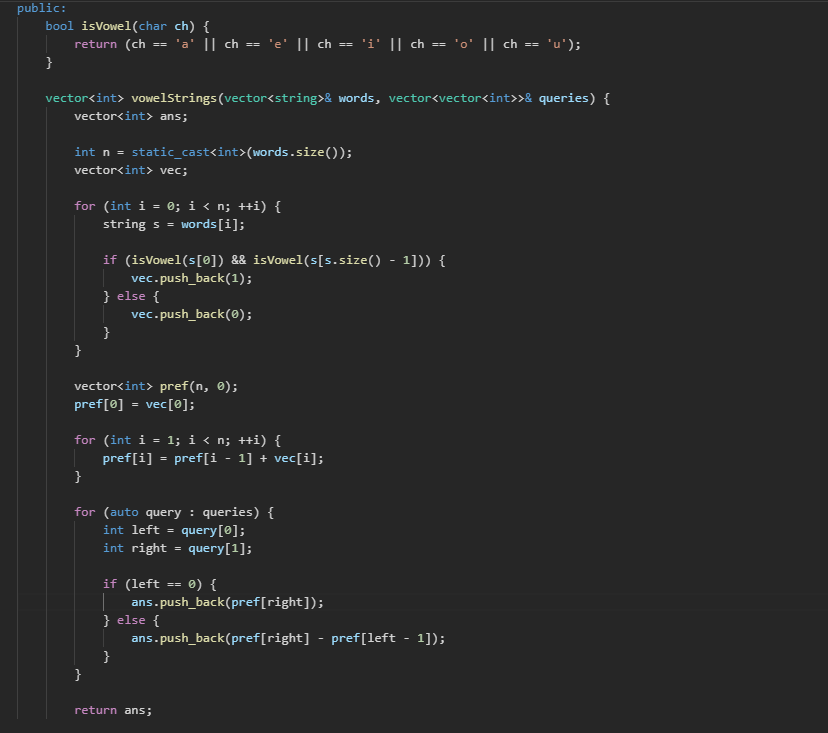Click the 'for (auto query : queries)' line

pos(174,512)
